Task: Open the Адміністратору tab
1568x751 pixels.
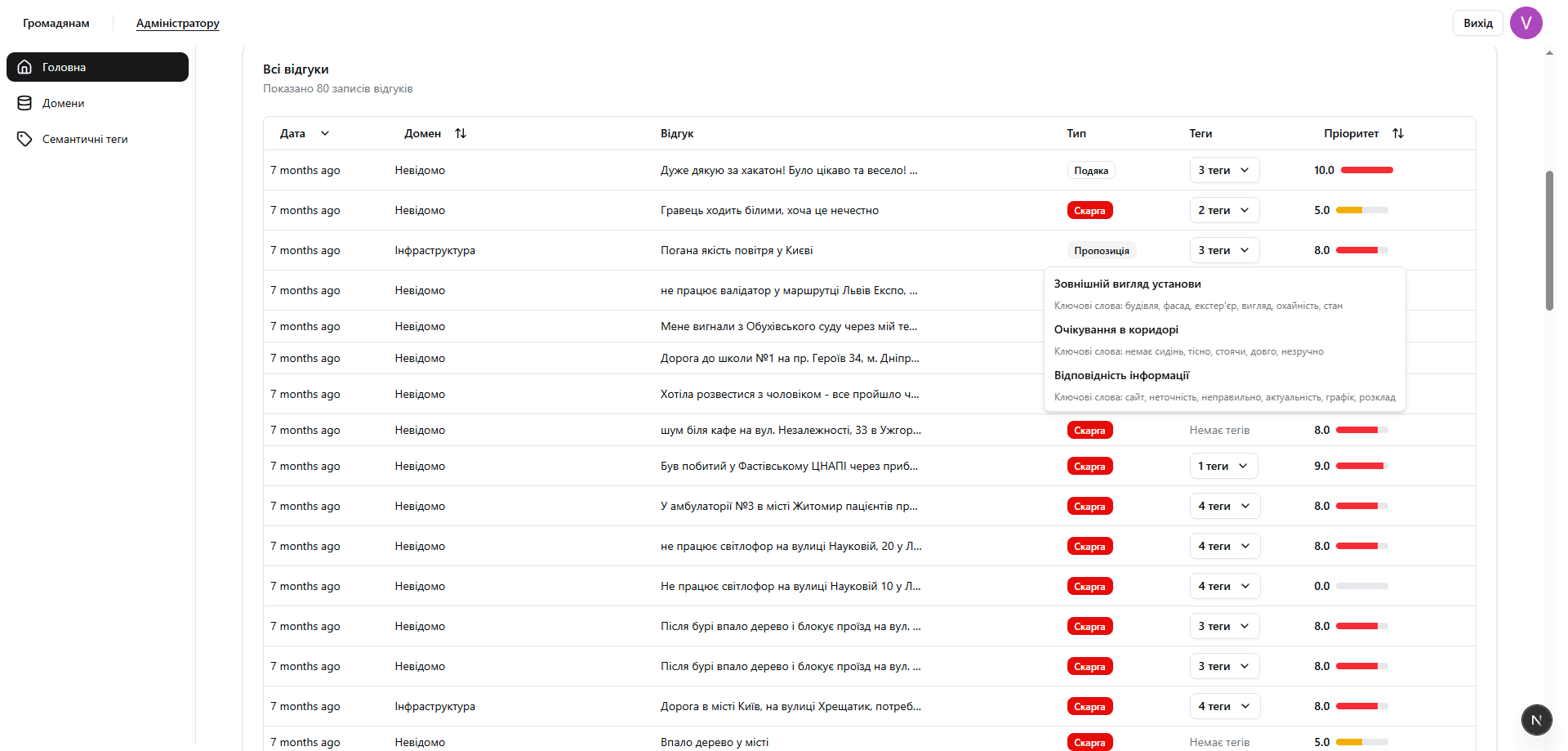Action: (x=177, y=23)
